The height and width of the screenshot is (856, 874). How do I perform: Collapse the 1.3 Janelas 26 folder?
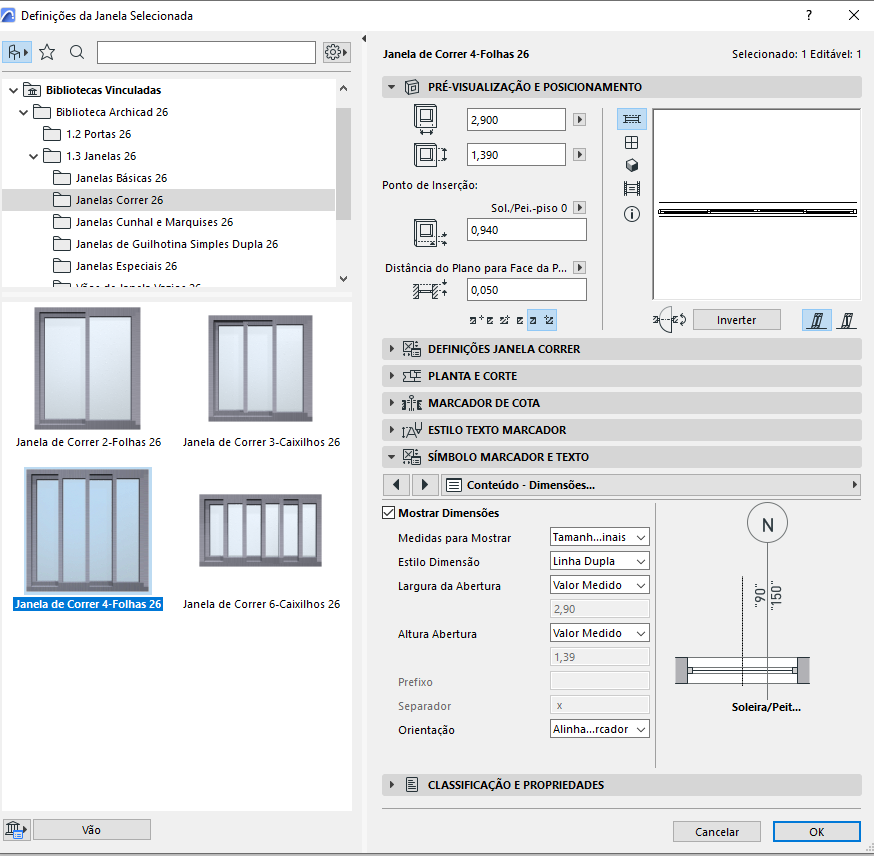(x=33, y=156)
